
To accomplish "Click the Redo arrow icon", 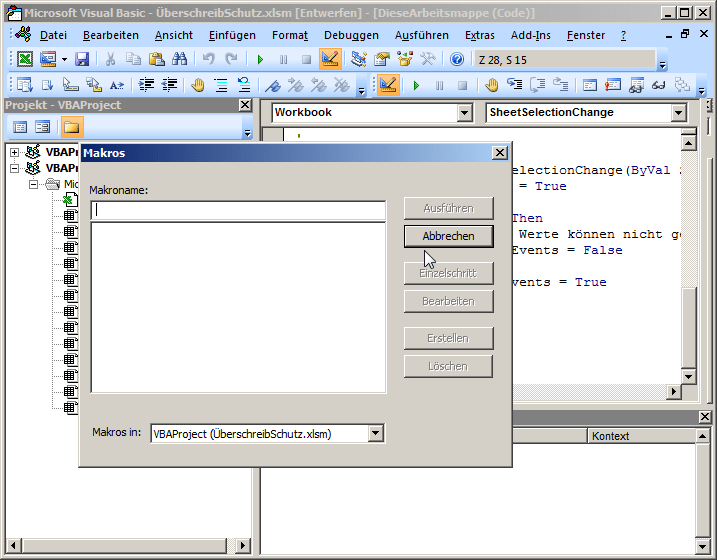I will (231, 59).
